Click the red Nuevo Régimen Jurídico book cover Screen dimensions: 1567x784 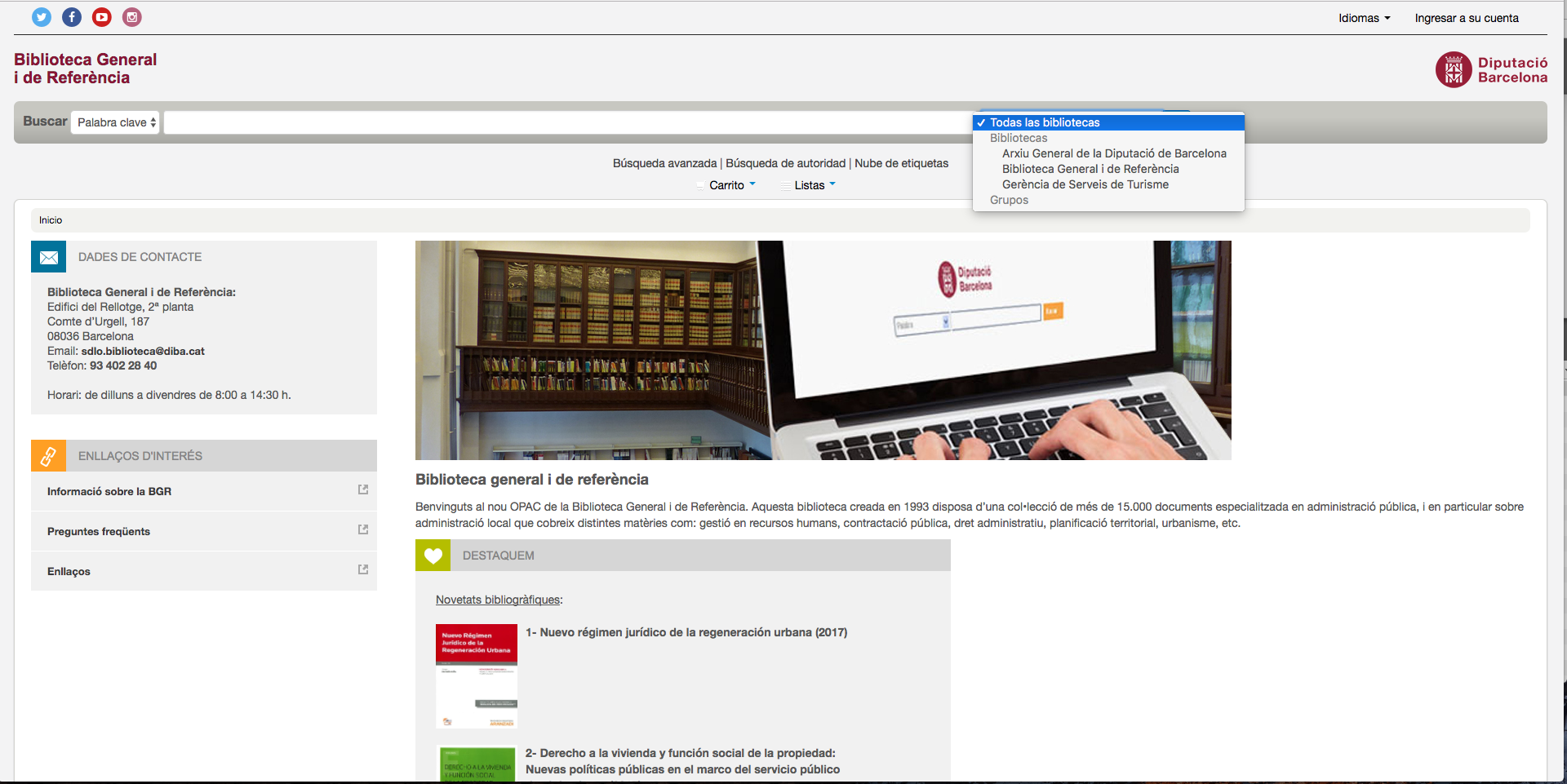tap(477, 676)
